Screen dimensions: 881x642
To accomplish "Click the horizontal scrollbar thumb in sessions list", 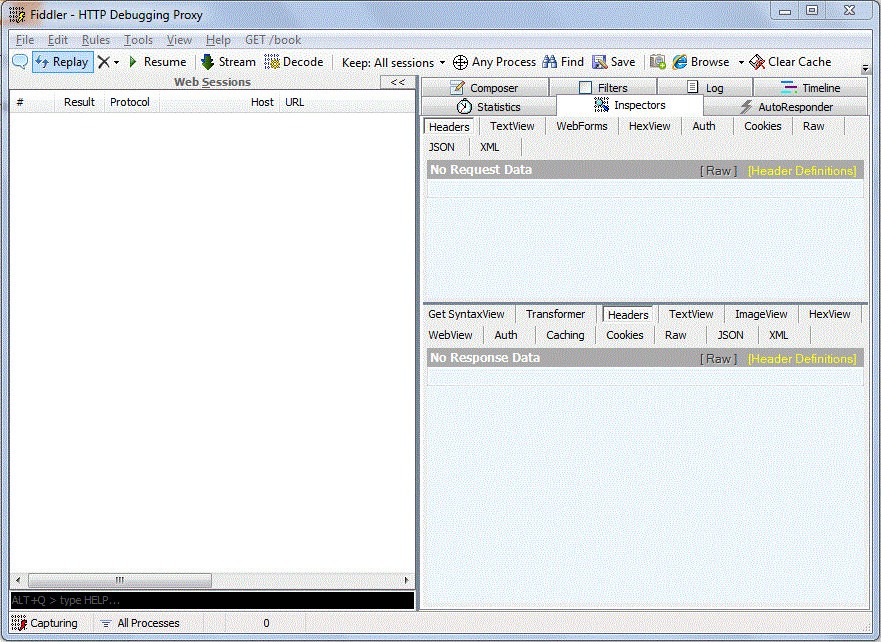I will pyautogui.click(x=120, y=580).
